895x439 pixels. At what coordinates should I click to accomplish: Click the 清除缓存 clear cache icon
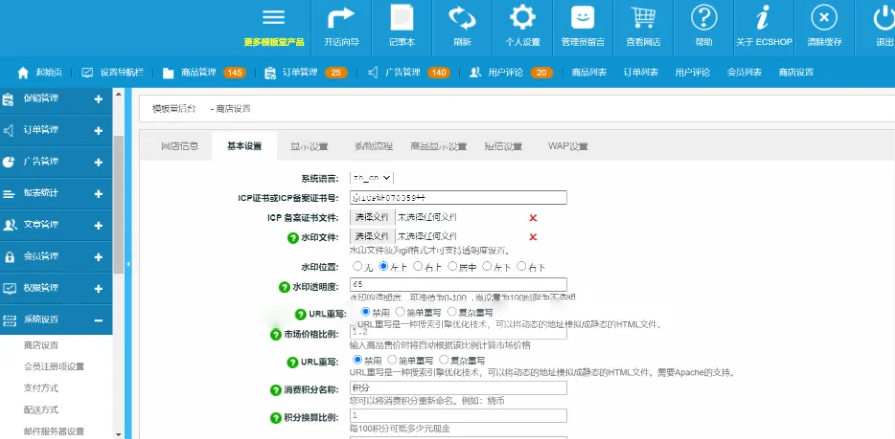tap(824, 18)
